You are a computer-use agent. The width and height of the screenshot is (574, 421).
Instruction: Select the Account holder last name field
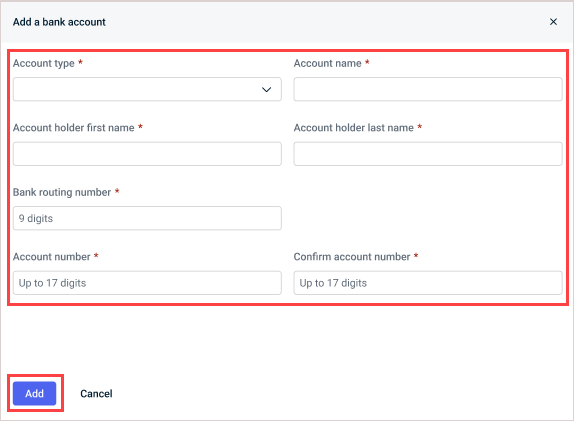point(428,154)
